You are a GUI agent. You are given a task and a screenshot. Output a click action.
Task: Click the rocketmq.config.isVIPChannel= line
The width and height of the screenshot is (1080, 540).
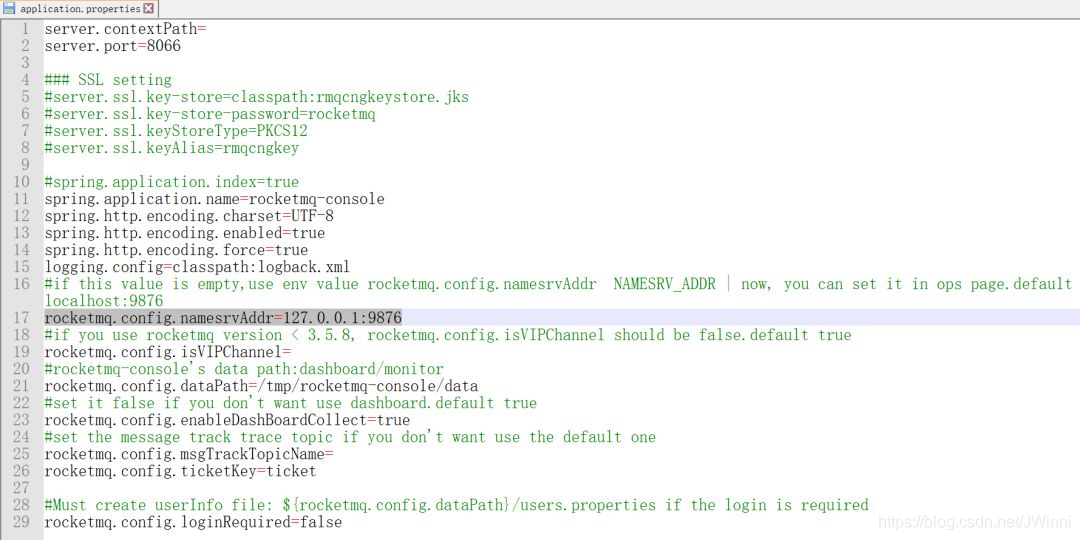click(x=168, y=352)
